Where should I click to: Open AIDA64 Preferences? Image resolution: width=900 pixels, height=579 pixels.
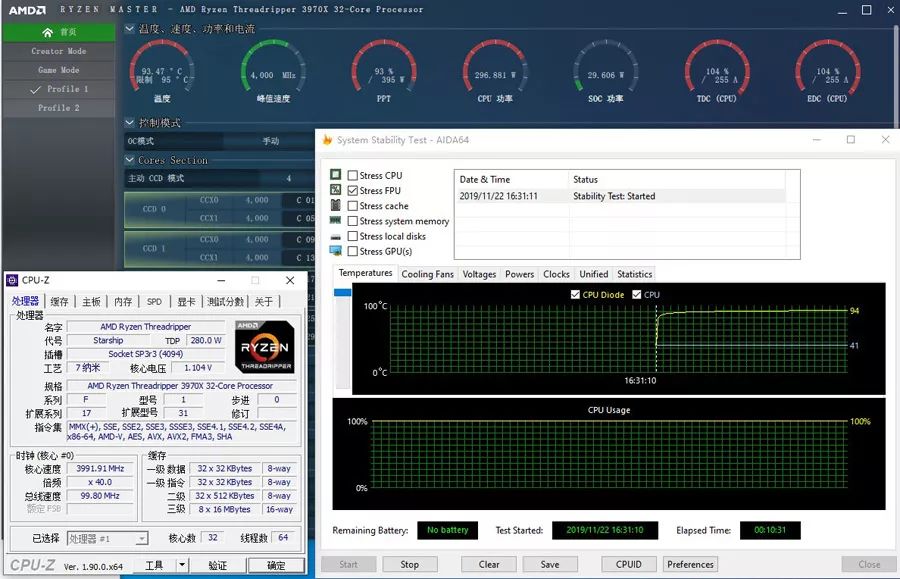[690, 564]
